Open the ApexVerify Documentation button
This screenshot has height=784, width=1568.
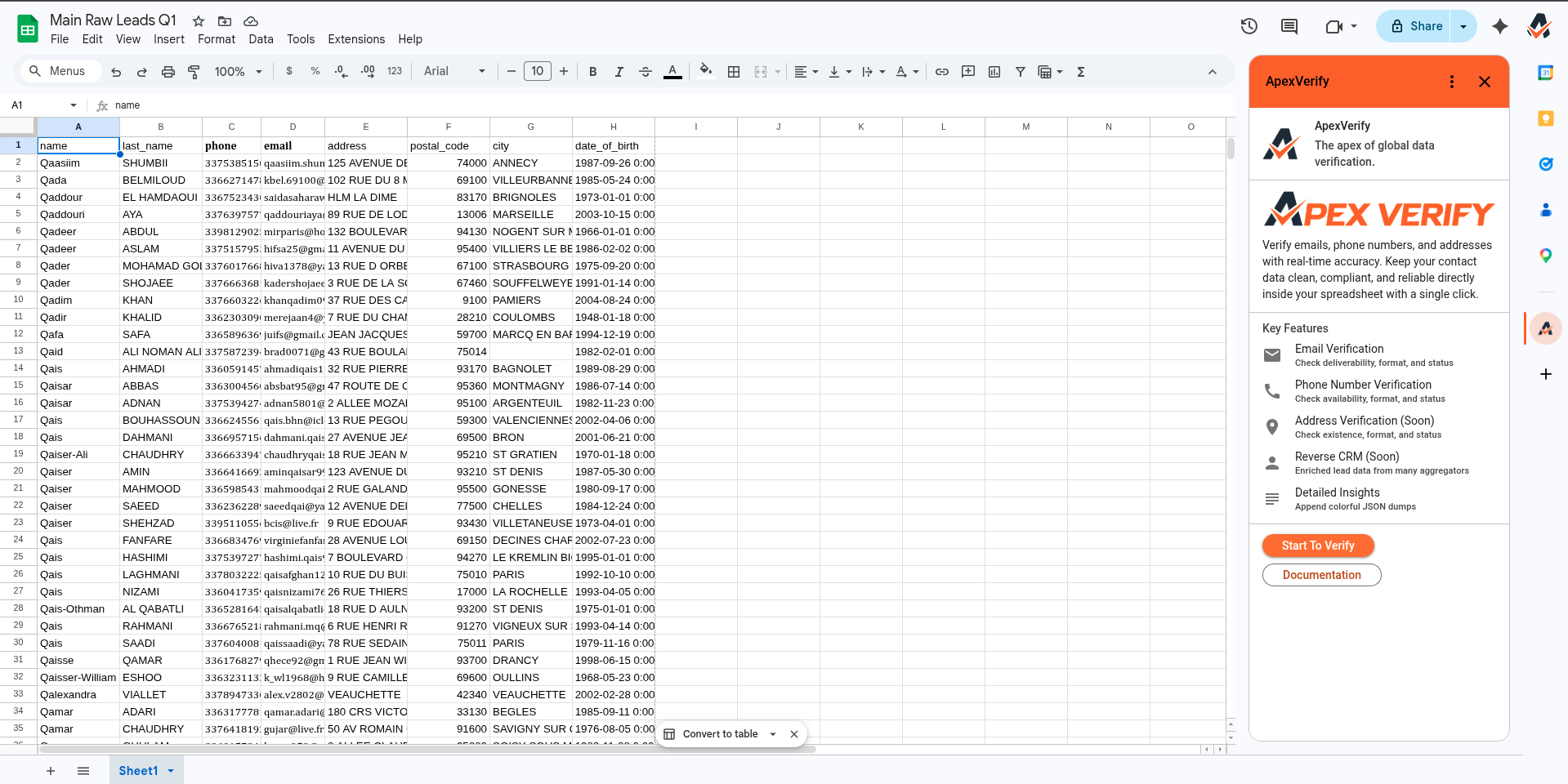pos(1321,575)
